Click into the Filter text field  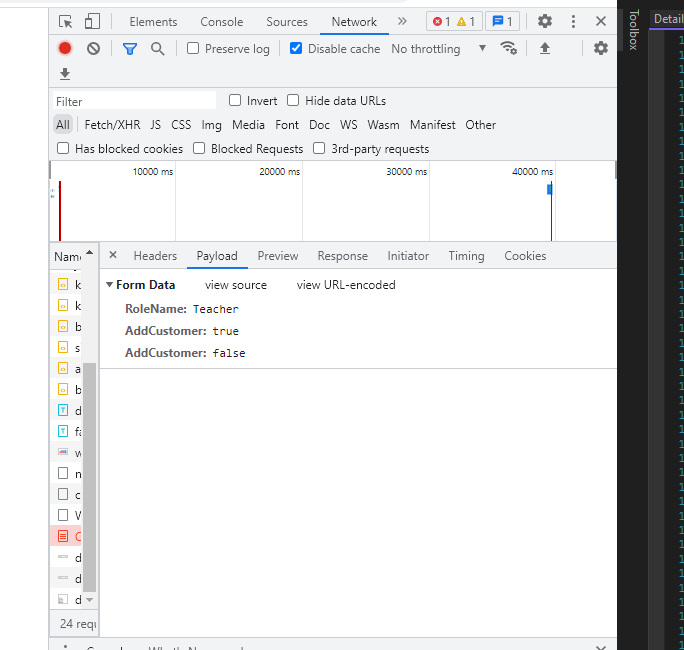coord(134,101)
